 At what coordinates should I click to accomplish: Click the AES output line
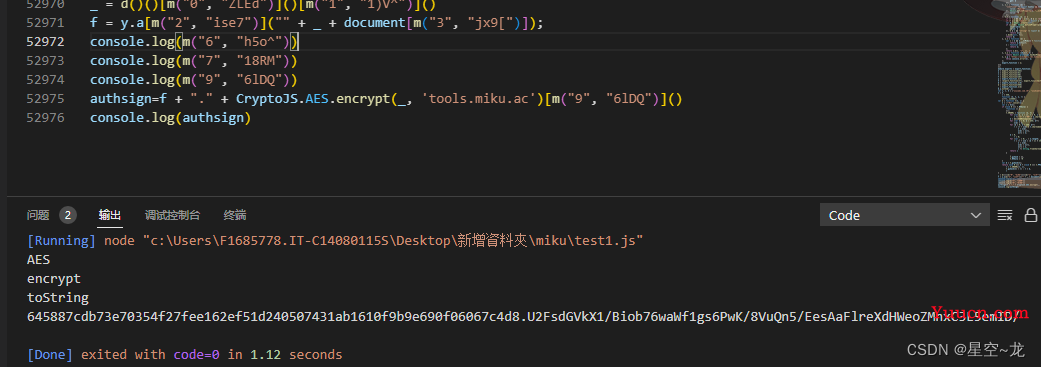(x=39, y=259)
